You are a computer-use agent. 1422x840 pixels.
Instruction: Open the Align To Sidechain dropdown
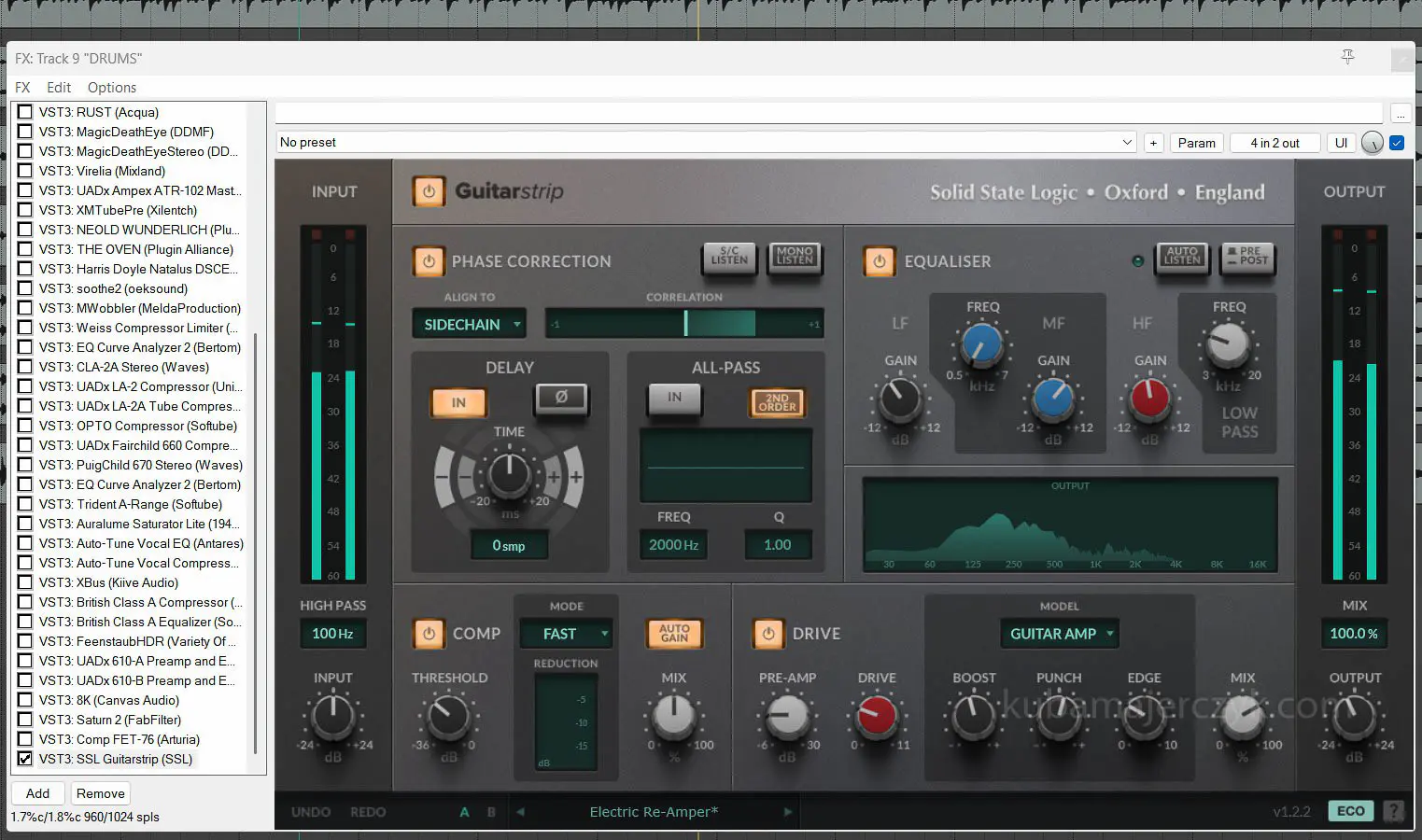[x=469, y=325]
